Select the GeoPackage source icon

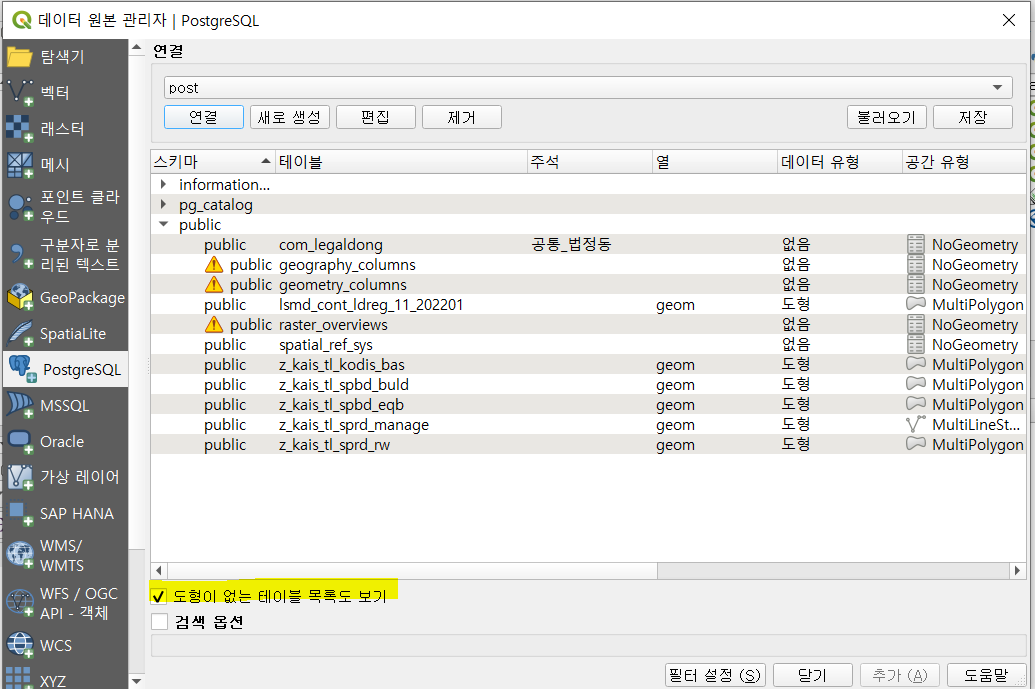click(x=19, y=297)
